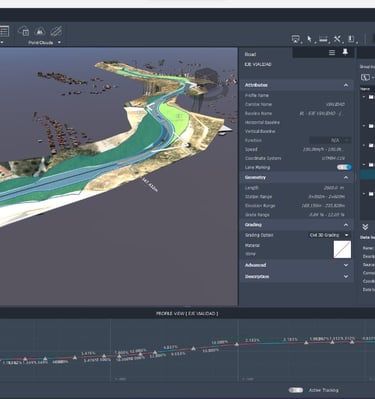Click the PVI triangle between 10.000% and 2.191% grades
The image size is (375, 399).
tap(237, 344)
